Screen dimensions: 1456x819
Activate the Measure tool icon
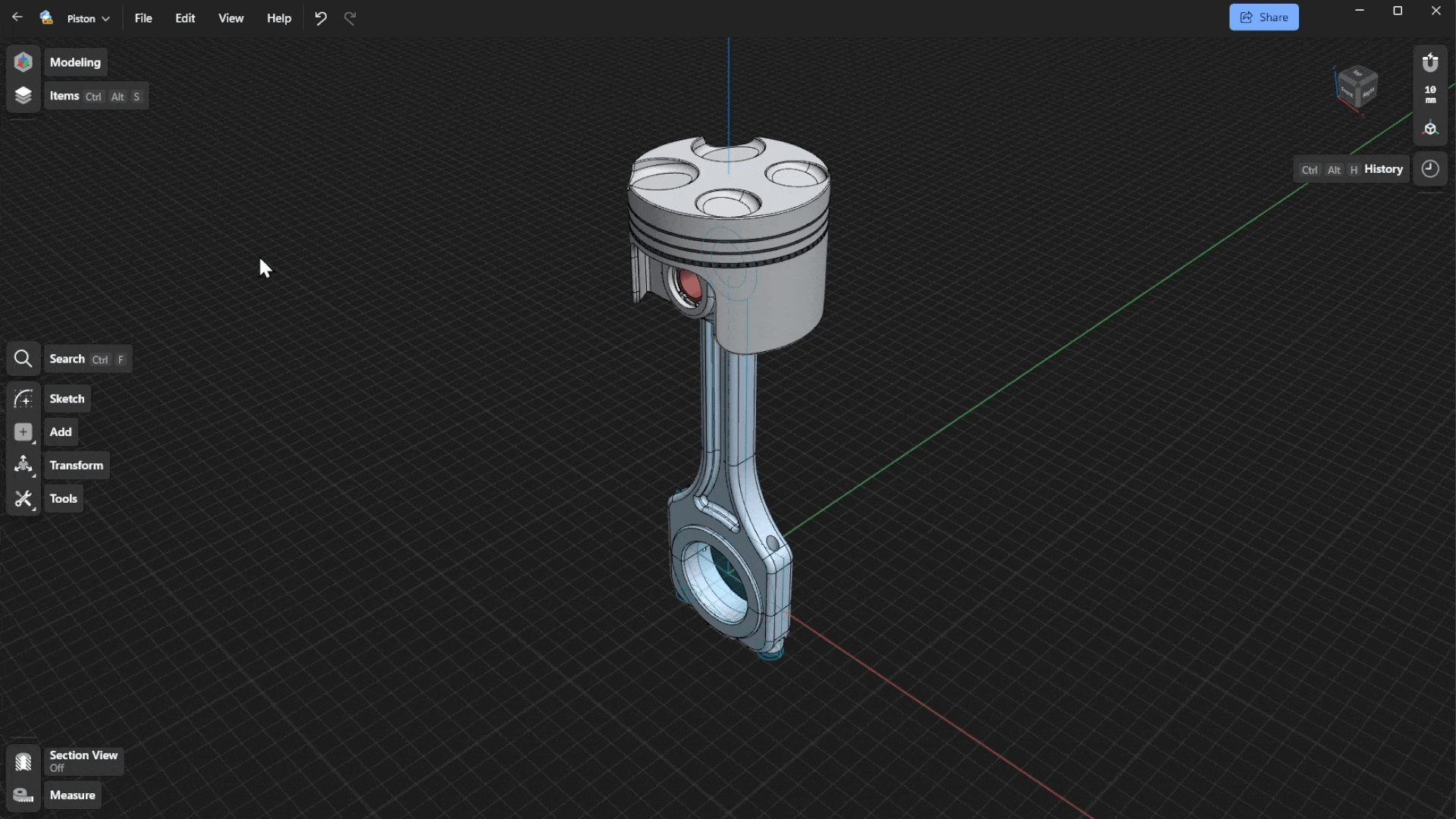pyautogui.click(x=23, y=795)
